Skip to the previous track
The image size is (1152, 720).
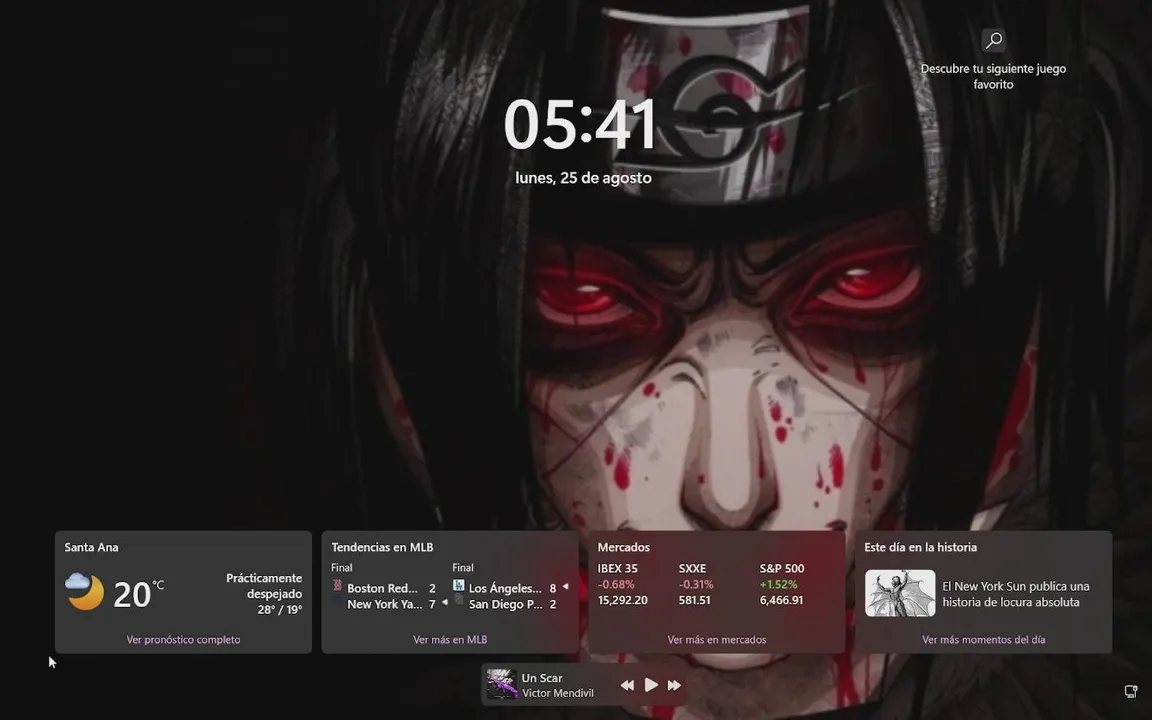coord(627,685)
